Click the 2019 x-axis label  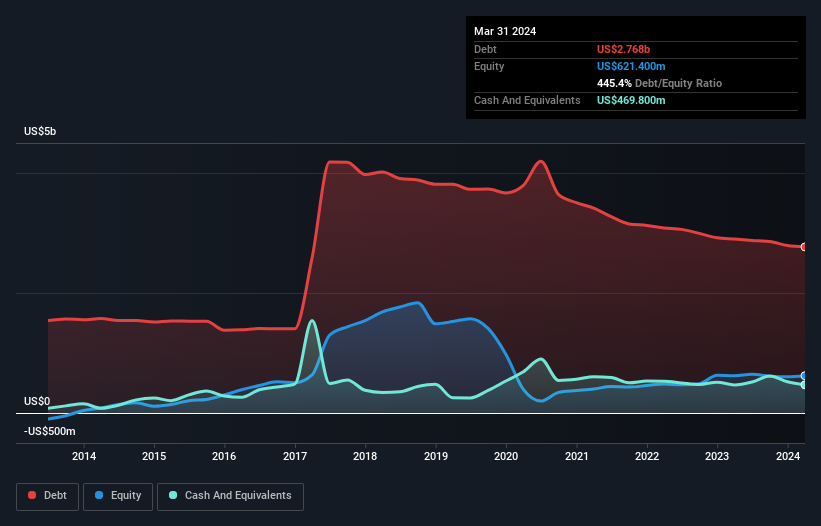[436, 456]
